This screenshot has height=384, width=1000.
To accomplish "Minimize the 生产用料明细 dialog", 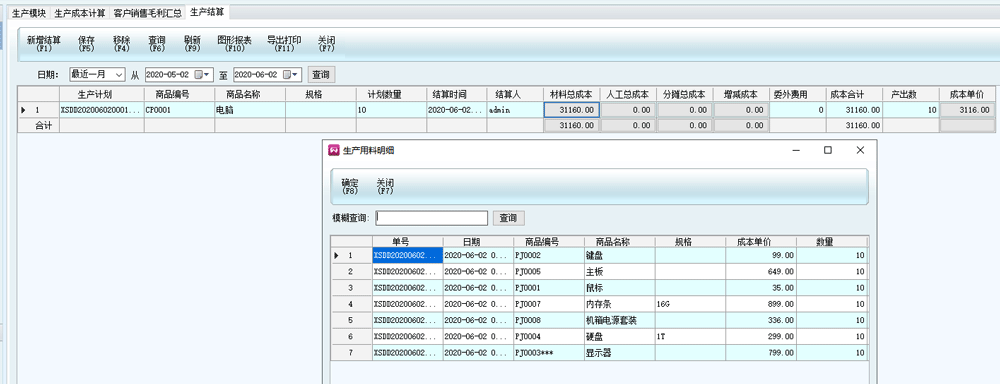I will tap(797, 151).
